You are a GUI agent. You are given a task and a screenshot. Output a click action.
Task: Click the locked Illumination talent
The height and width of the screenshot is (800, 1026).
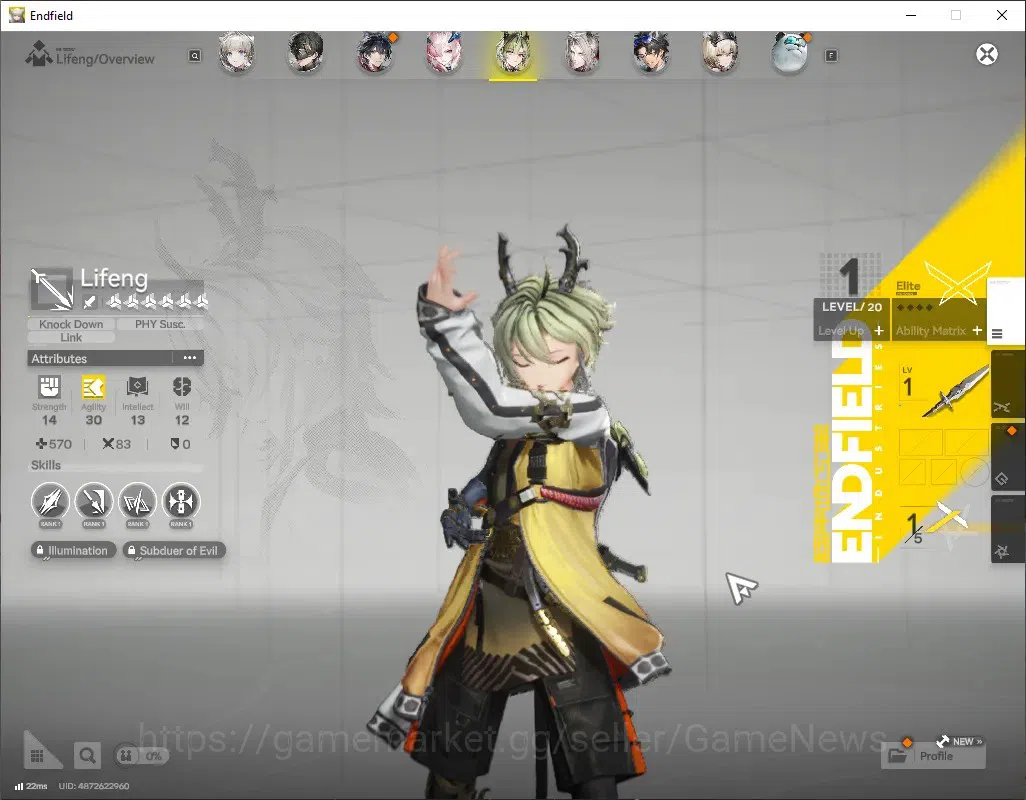(73, 550)
